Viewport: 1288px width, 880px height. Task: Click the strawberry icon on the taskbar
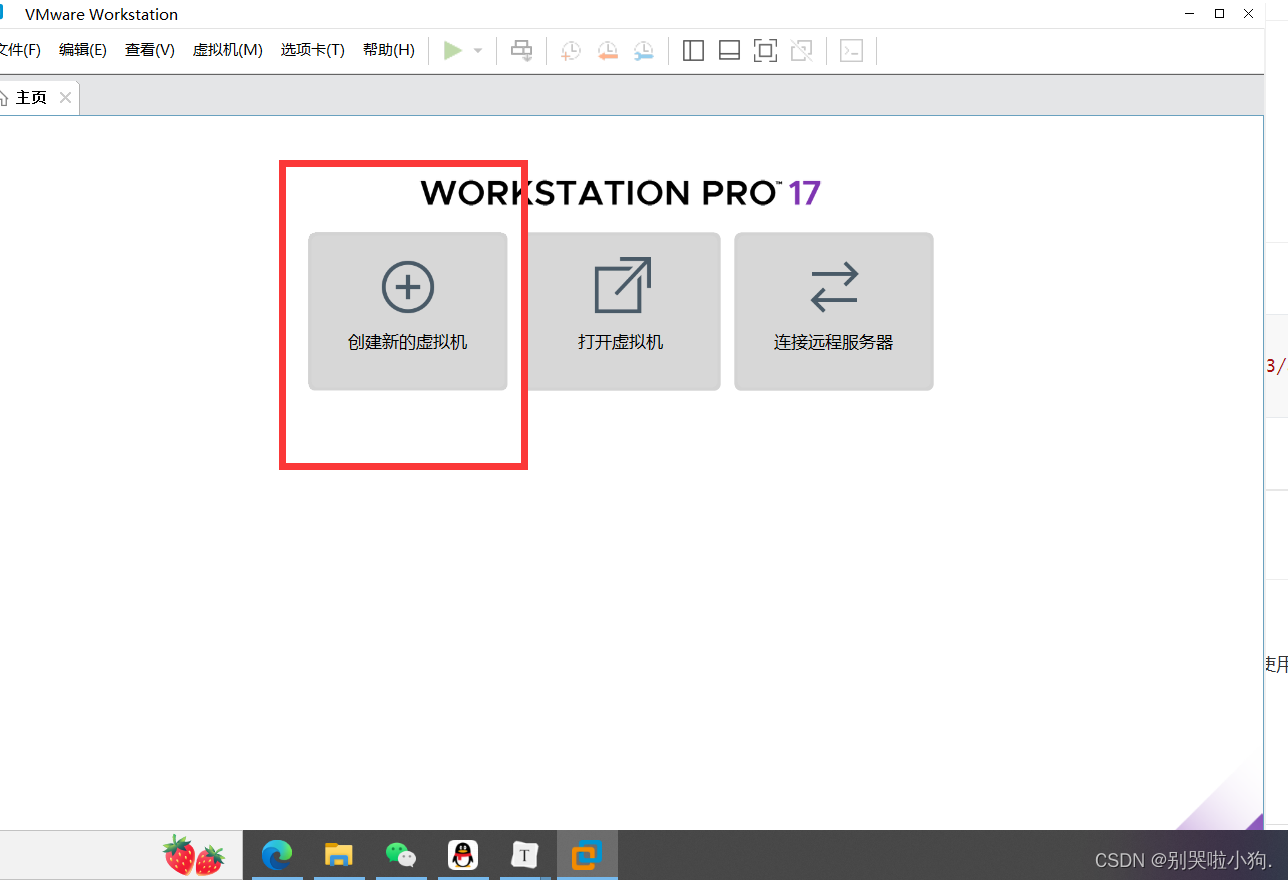click(x=194, y=855)
